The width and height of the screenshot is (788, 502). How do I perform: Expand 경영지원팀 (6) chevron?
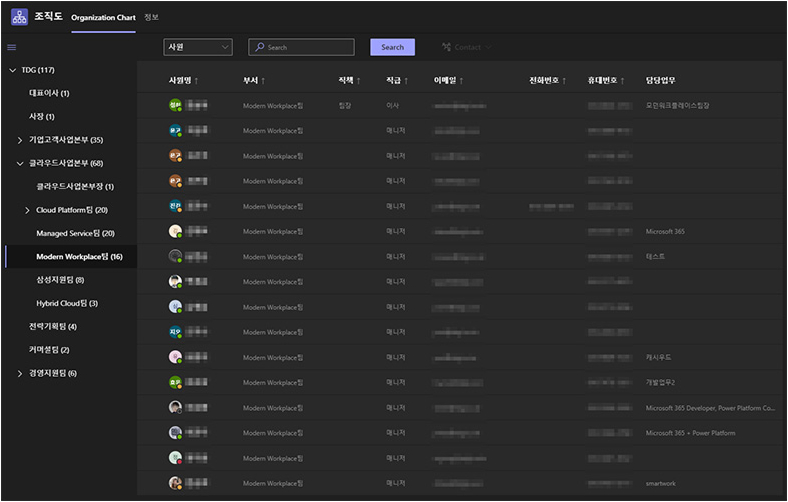pos(20,373)
